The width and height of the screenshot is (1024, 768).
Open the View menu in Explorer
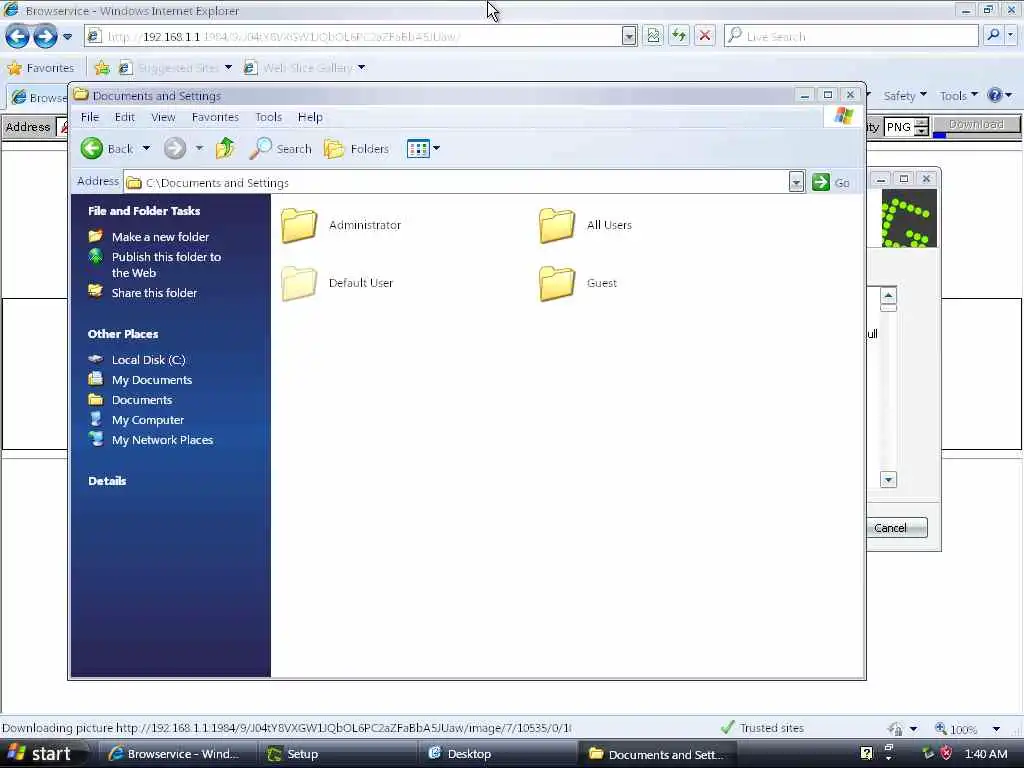163,117
